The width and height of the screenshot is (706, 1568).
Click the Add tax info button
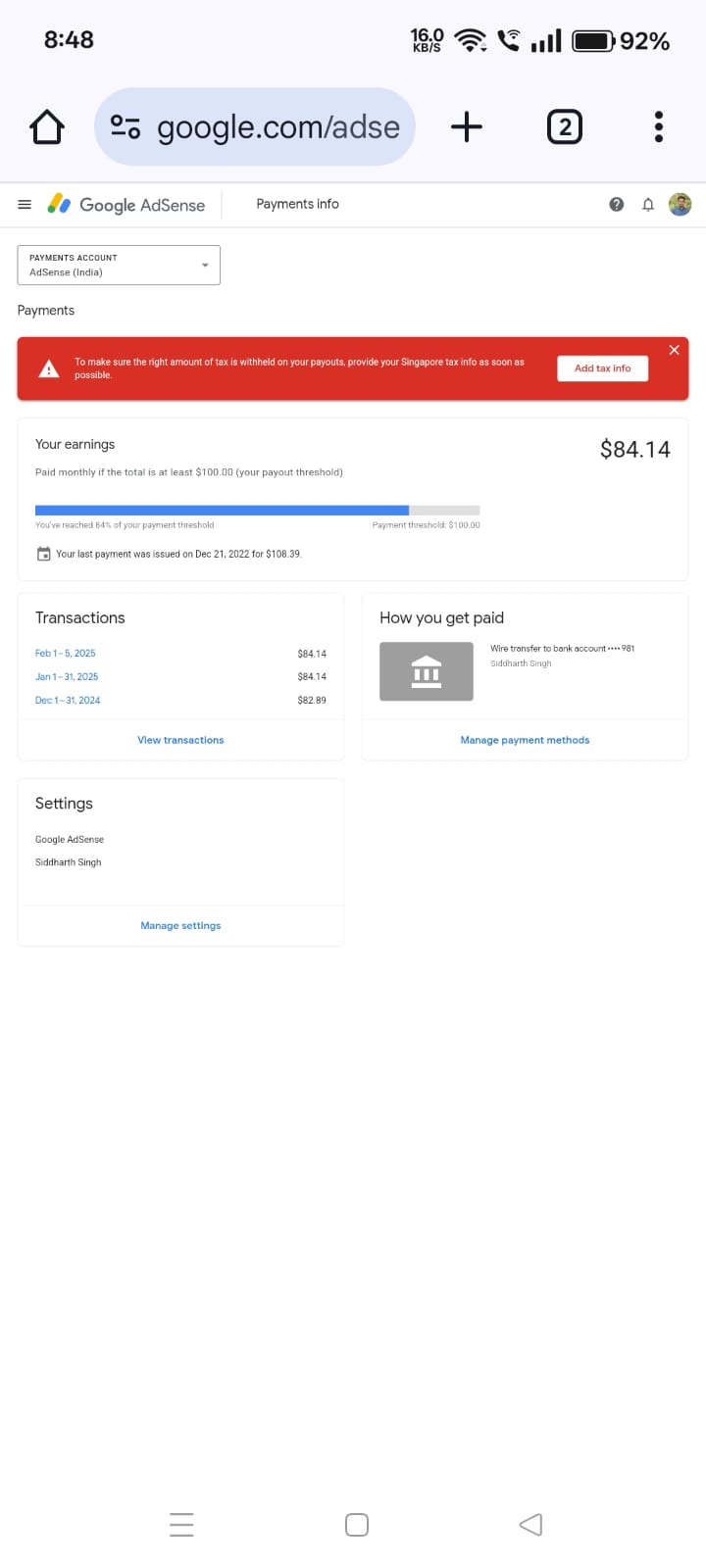point(603,368)
